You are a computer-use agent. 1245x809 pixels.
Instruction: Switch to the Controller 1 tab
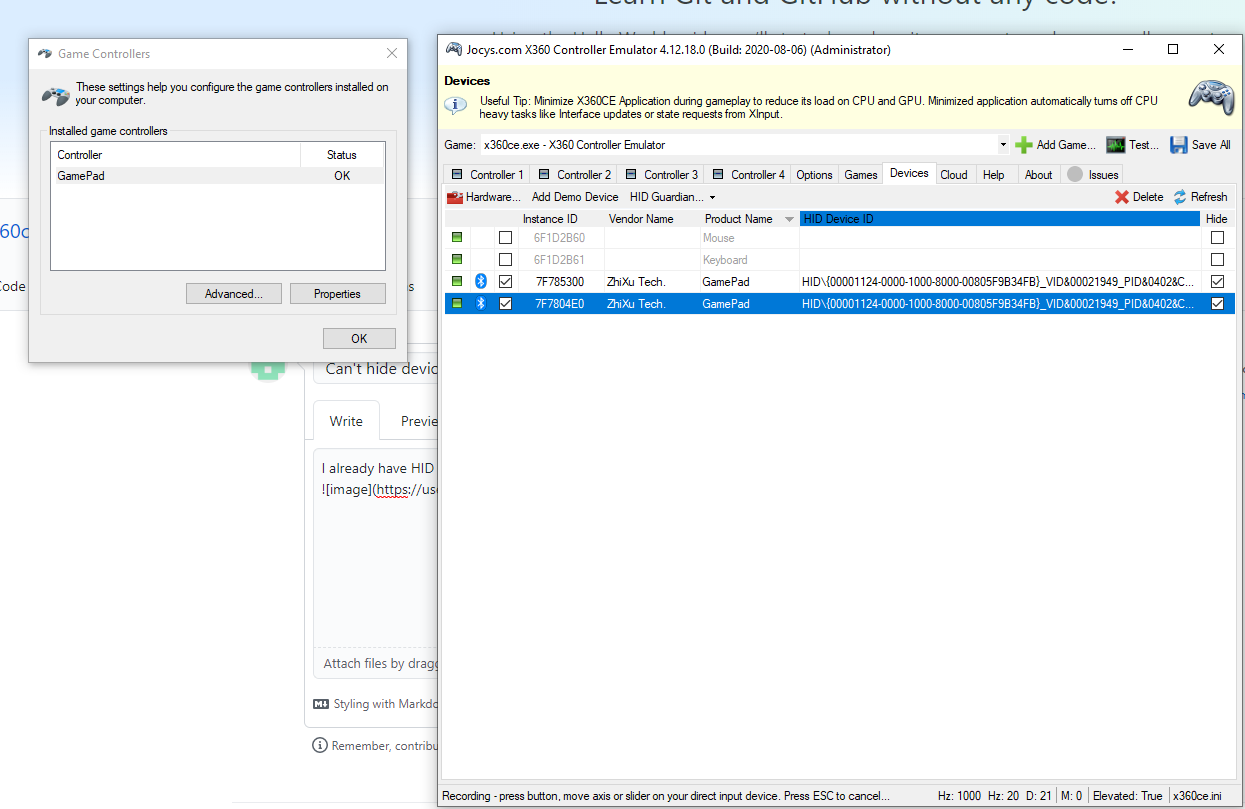point(487,174)
